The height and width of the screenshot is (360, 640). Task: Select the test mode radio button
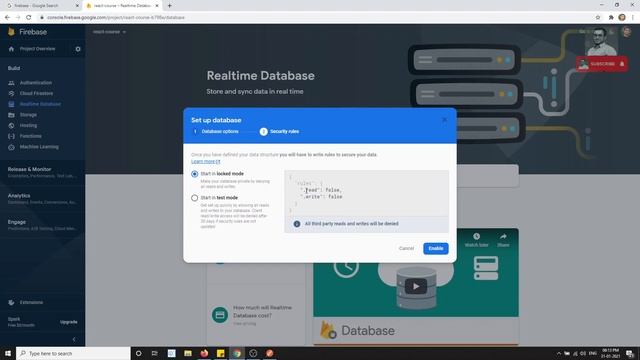click(x=195, y=198)
